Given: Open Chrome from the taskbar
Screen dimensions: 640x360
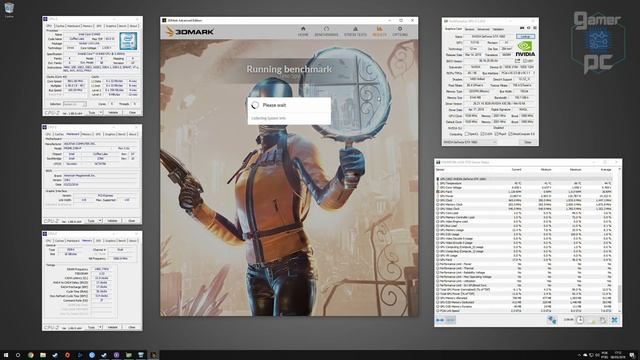Looking at the screenshot, I should click(x=31, y=355).
